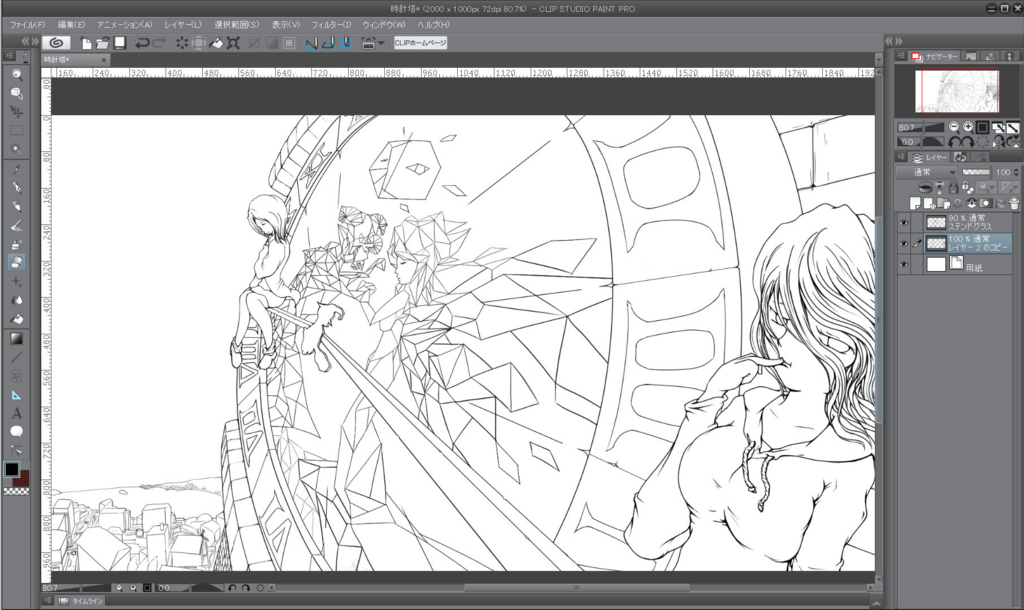Open the CLIP STUDIO launcher icon
The width and height of the screenshot is (1024, 610).
(57, 42)
